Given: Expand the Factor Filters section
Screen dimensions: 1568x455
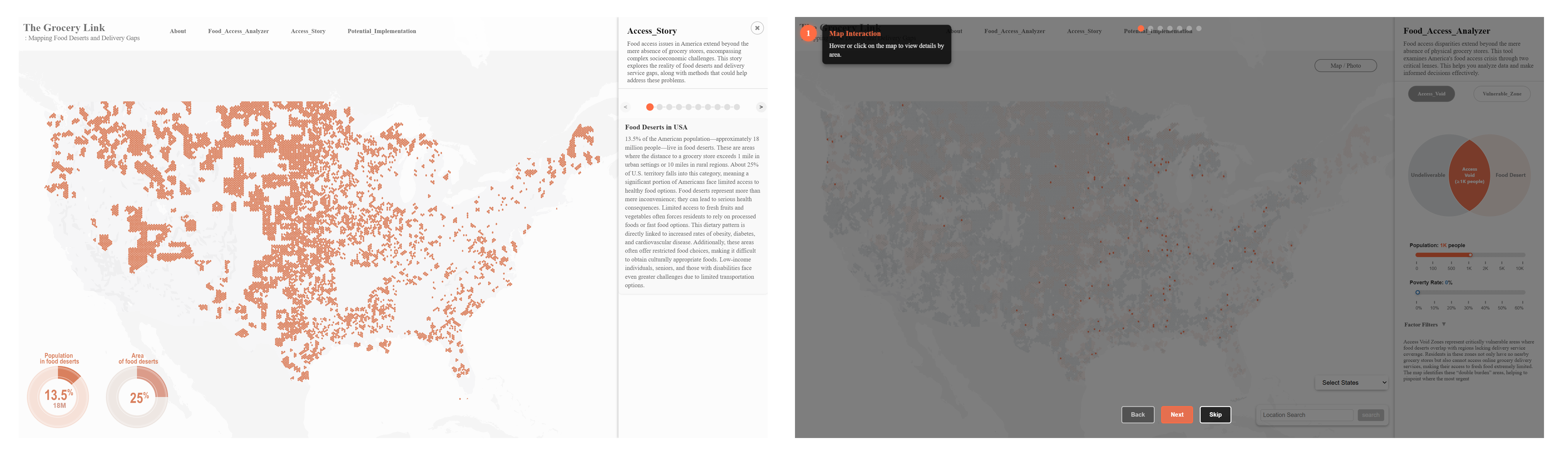Looking at the screenshot, I should pos(1424,325).
